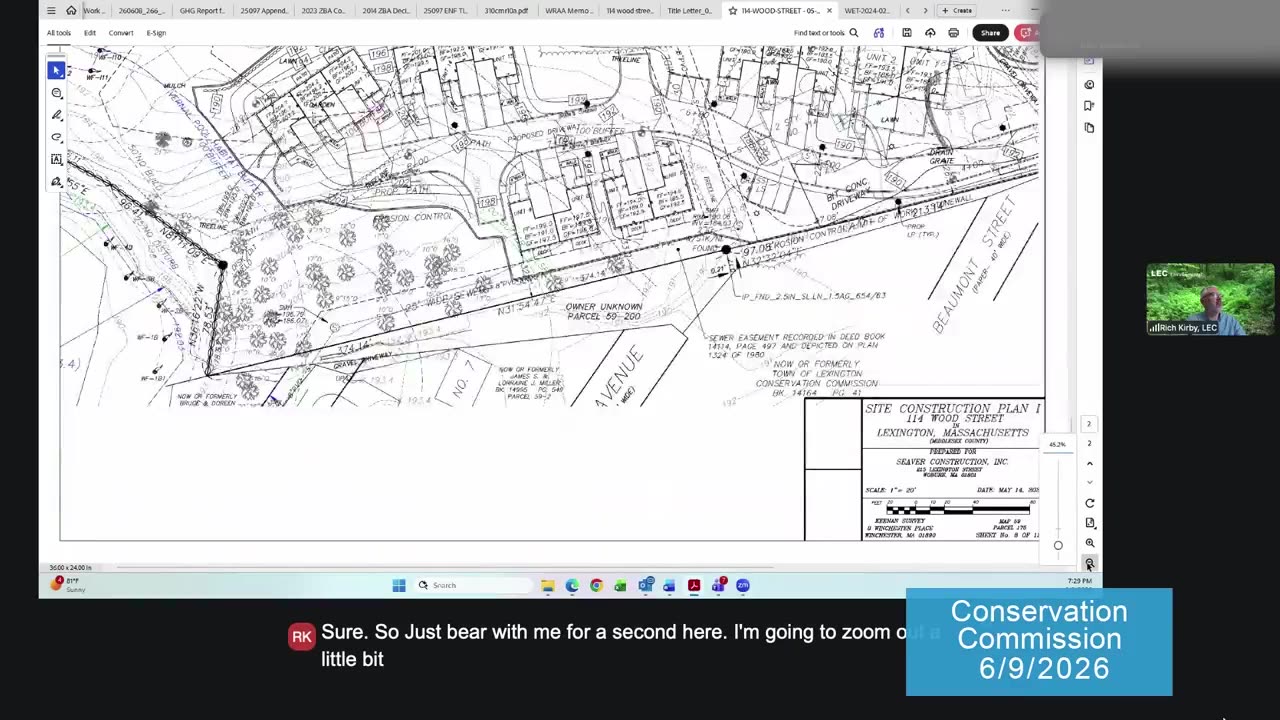Click the Share button

[x=990, y=32]
